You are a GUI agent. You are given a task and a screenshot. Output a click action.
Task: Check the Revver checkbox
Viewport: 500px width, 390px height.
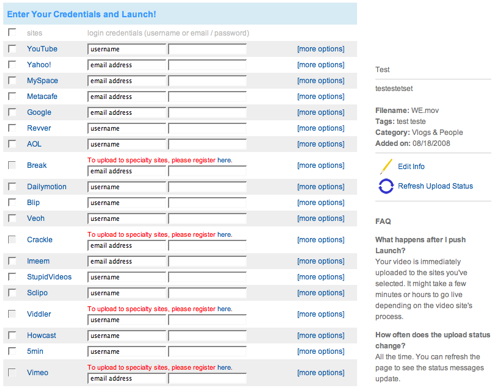pos(12,128)
